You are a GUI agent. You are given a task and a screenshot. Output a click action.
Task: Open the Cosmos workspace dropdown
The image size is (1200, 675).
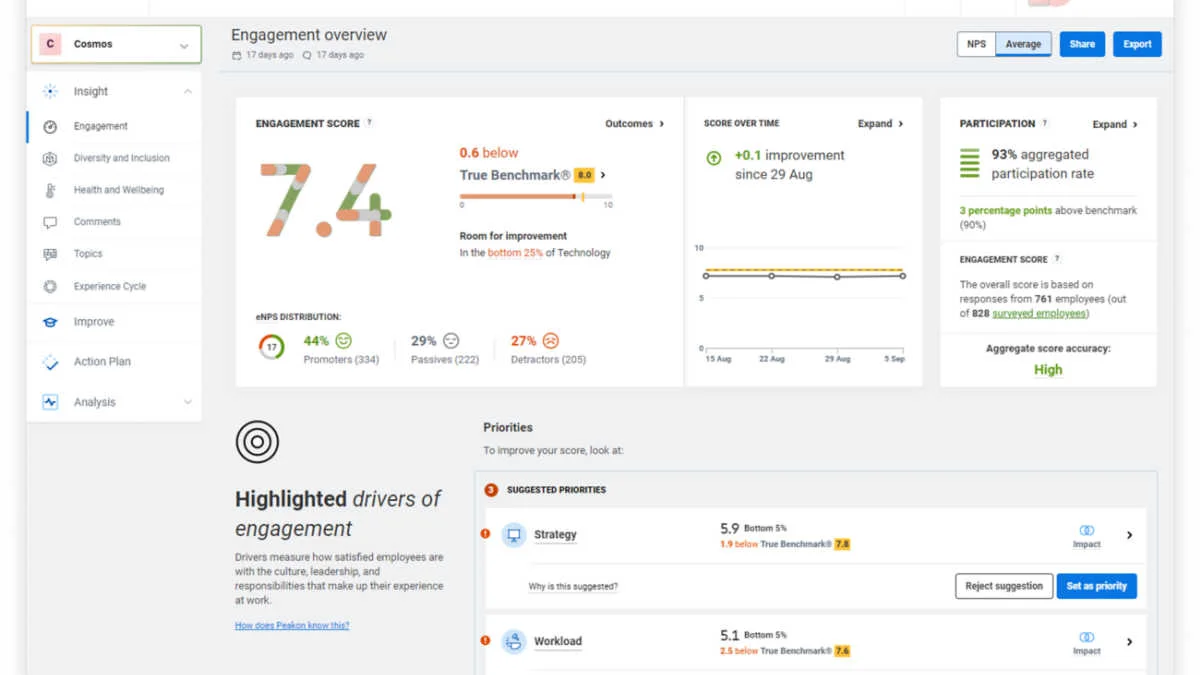184,44
